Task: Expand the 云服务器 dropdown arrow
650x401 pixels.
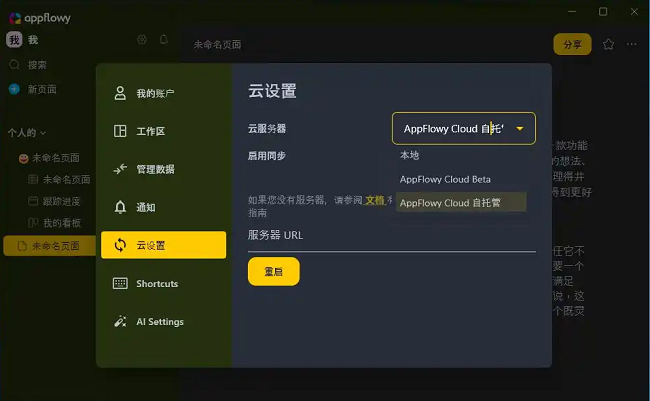Action: (520, 129)
